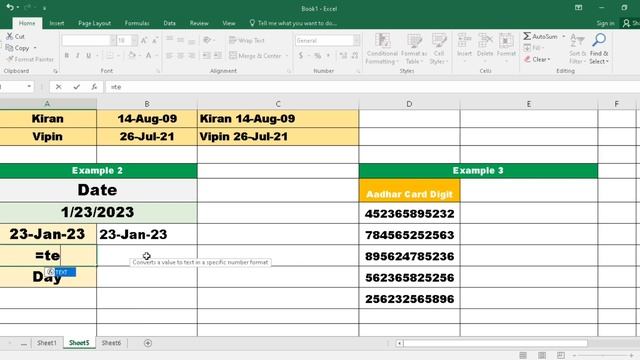
Task: Toggle Underline formatting
Action: [89, 55]
